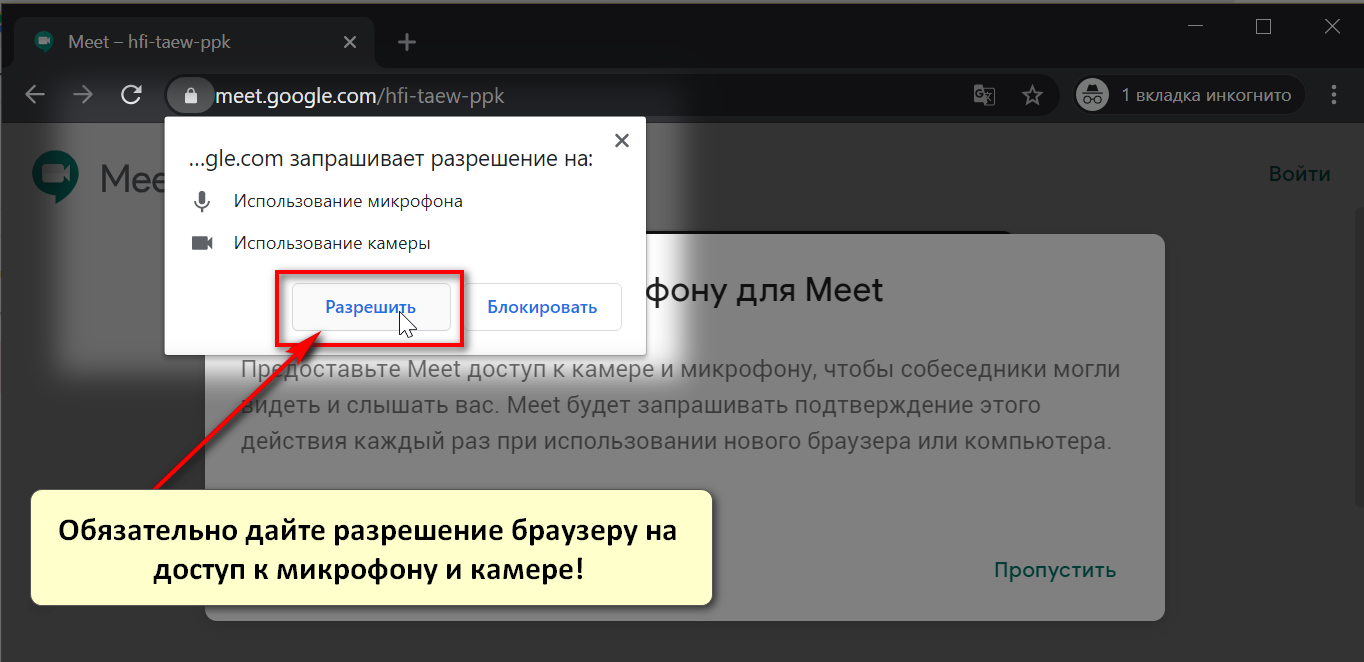Open Chrome three-dot menu

pos(1334,95)
